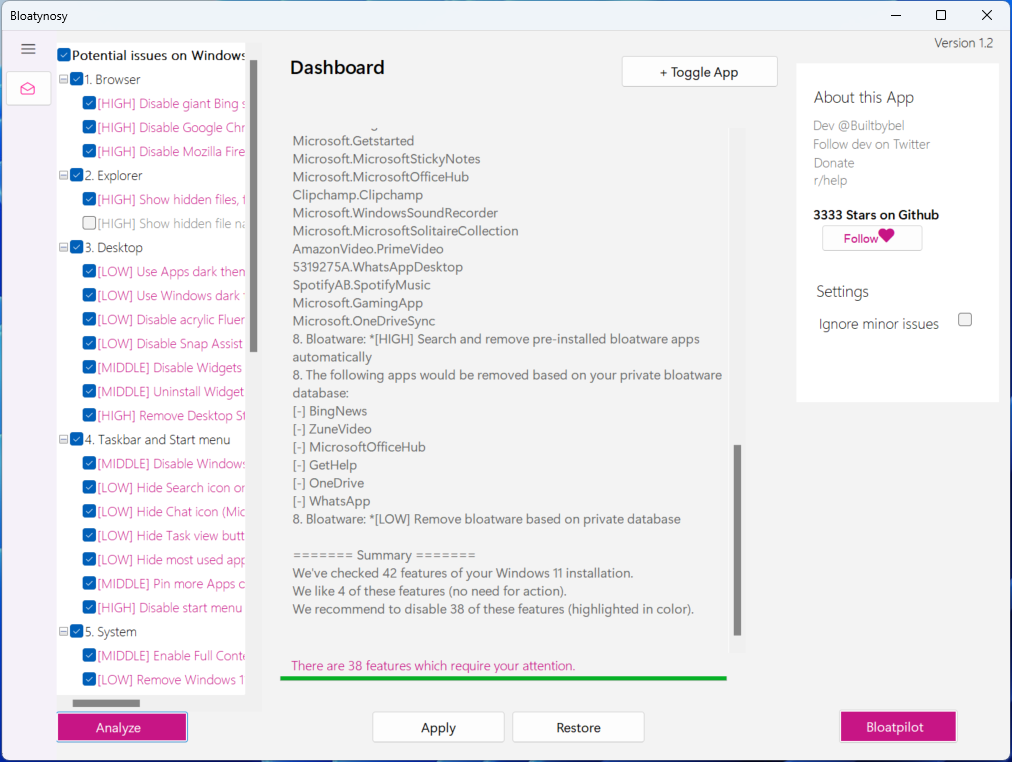This screenshot has height=762, width=1012.
Task: Click the tree view horizontal scrollbar
Action: coord(106,703)
